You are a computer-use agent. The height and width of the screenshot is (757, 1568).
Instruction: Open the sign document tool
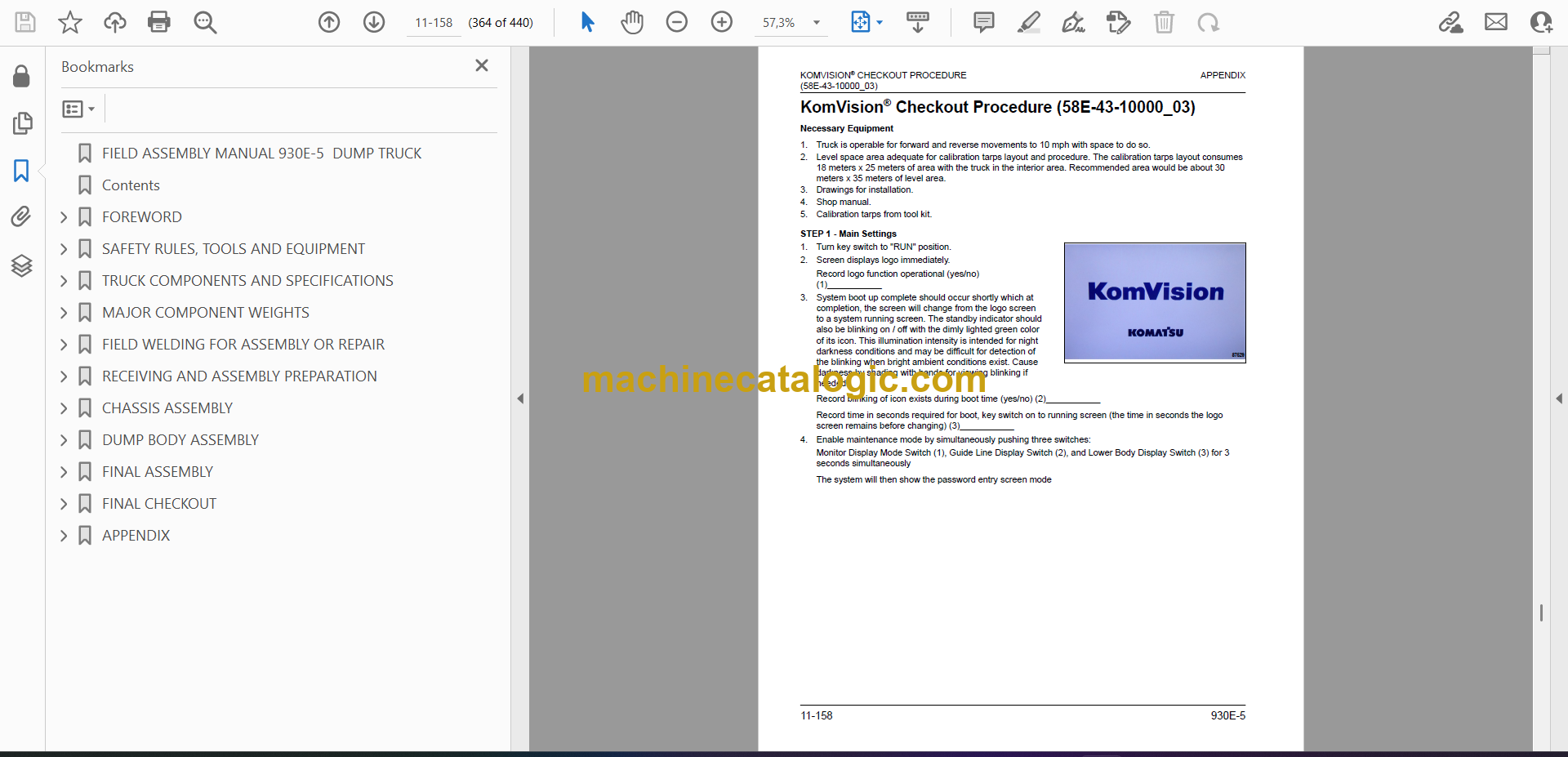click(1073, 22)
